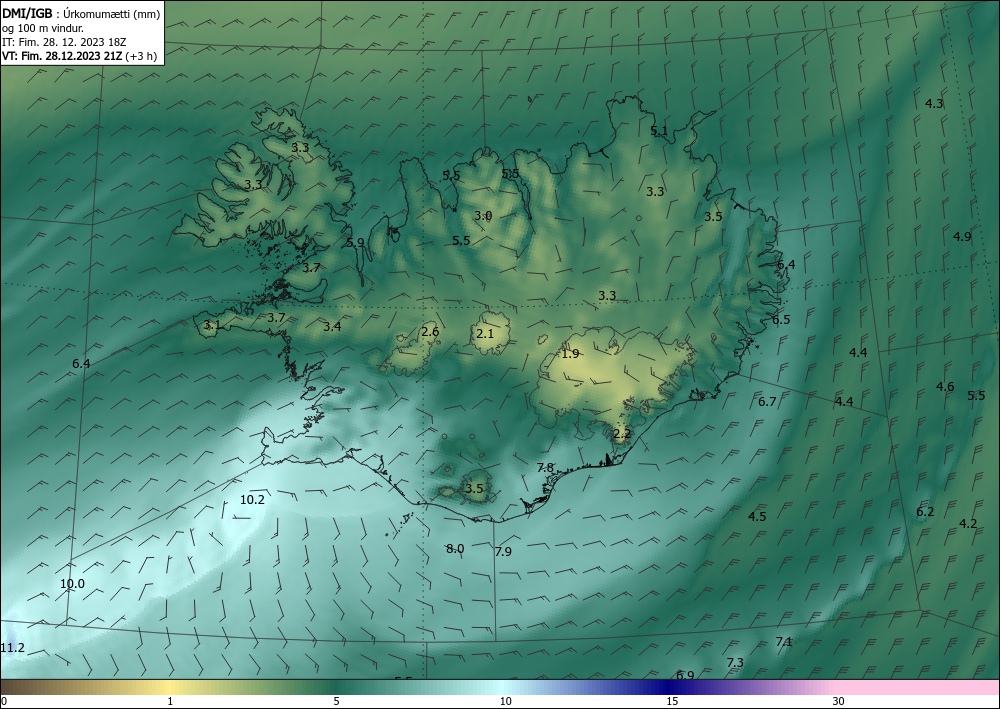Viewport: 1000px width, 709px height.
Task: Select the 'VT: Fim. 28.12.2023 21Z (+3 h)' line
Action: pos(79,56)
